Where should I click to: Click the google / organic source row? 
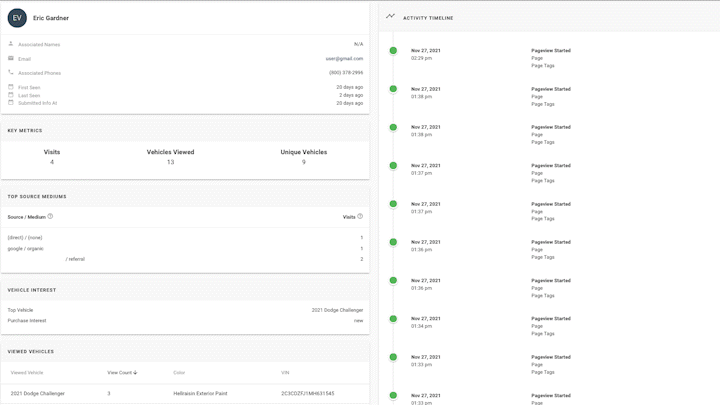[185, 248]
